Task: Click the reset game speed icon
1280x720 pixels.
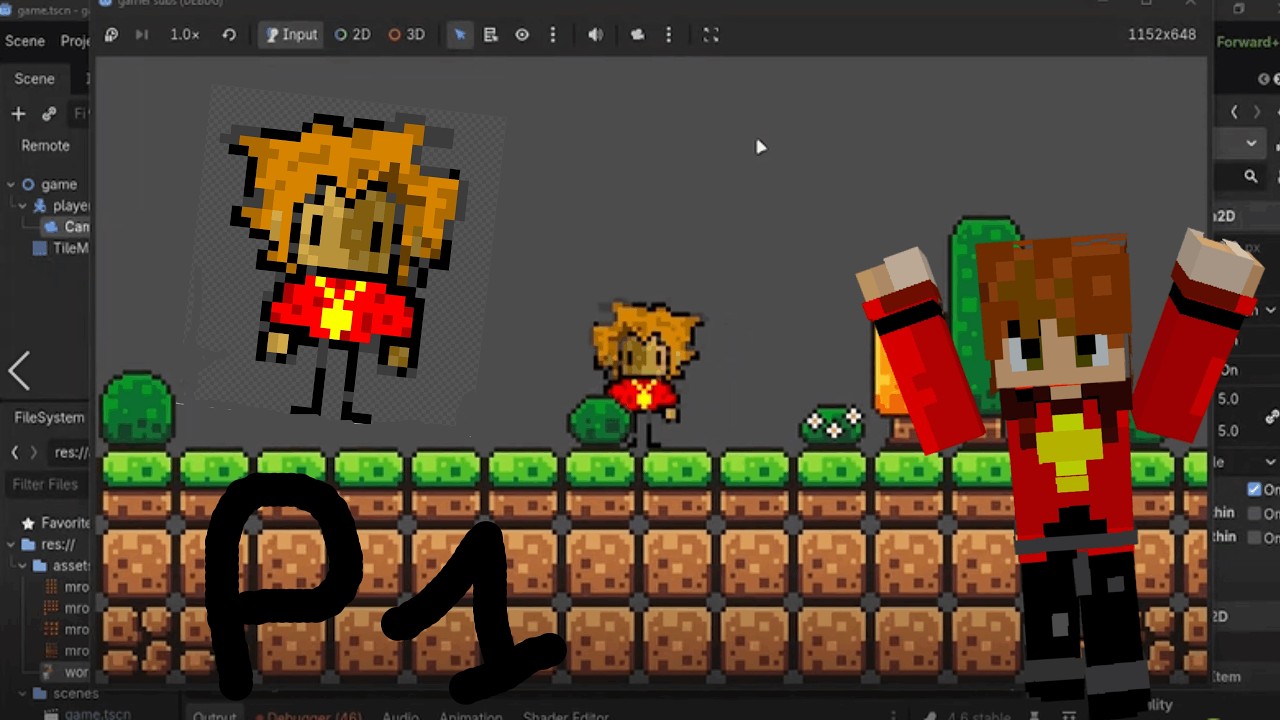Action: 229,35
